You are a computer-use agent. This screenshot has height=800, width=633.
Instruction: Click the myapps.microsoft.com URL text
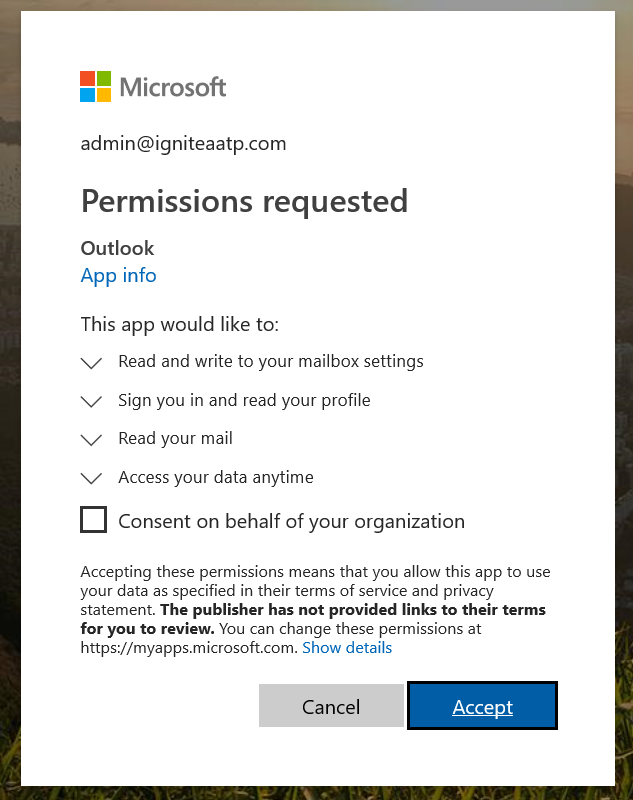tap(189, 648)
